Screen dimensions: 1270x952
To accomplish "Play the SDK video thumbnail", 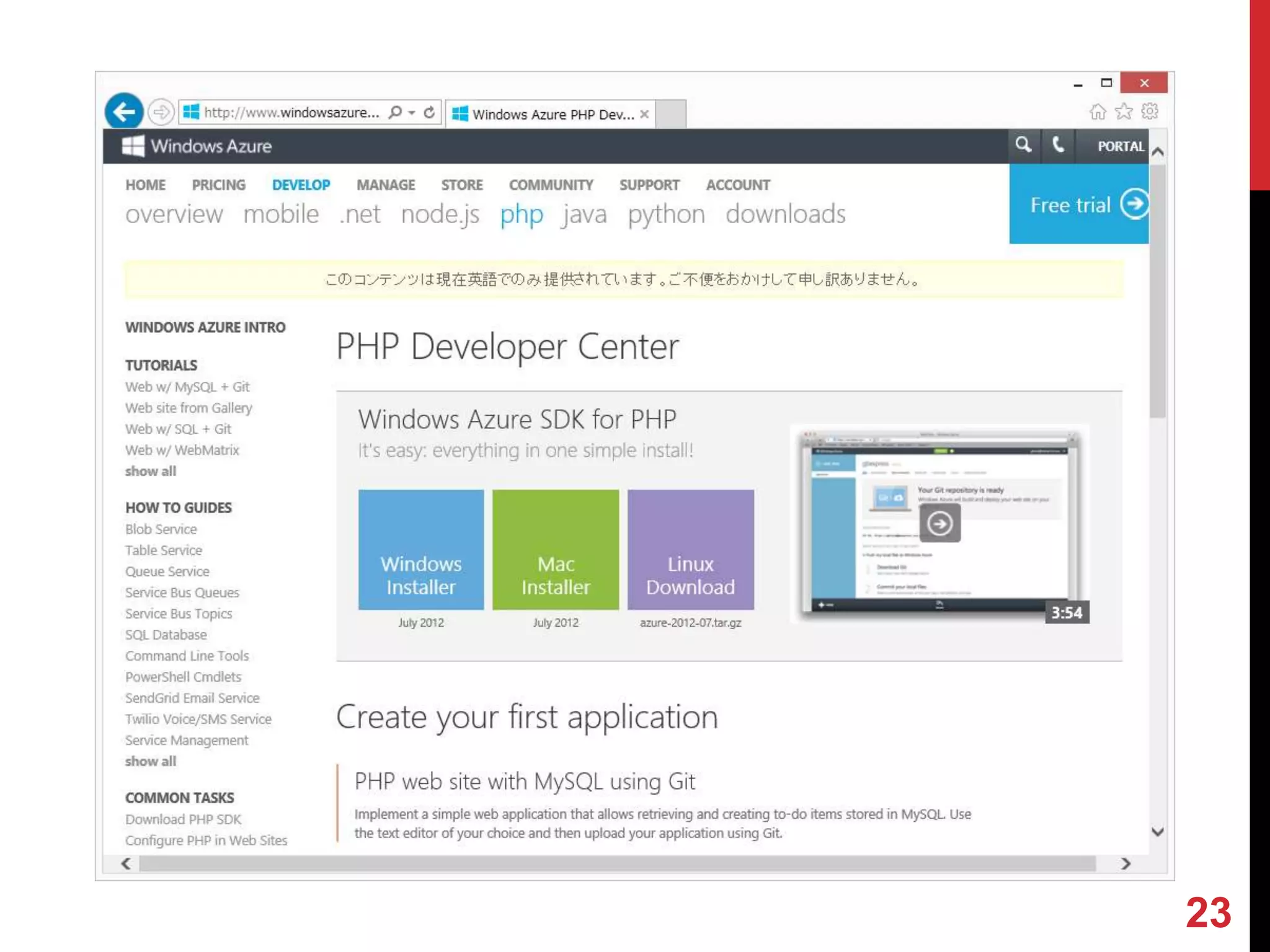I will tap(939, 524).
